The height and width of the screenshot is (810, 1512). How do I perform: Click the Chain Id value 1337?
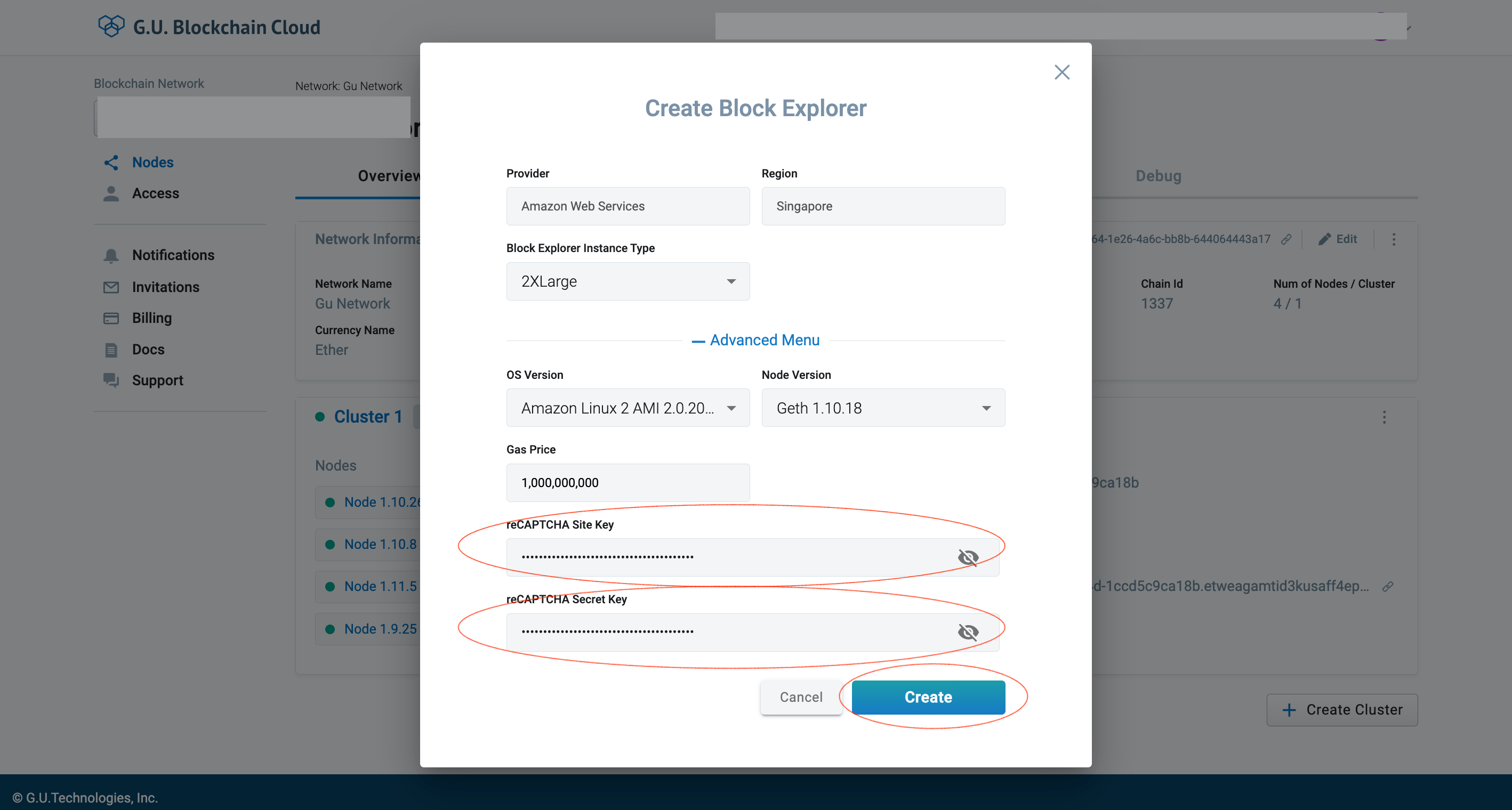coord(1157,304)
